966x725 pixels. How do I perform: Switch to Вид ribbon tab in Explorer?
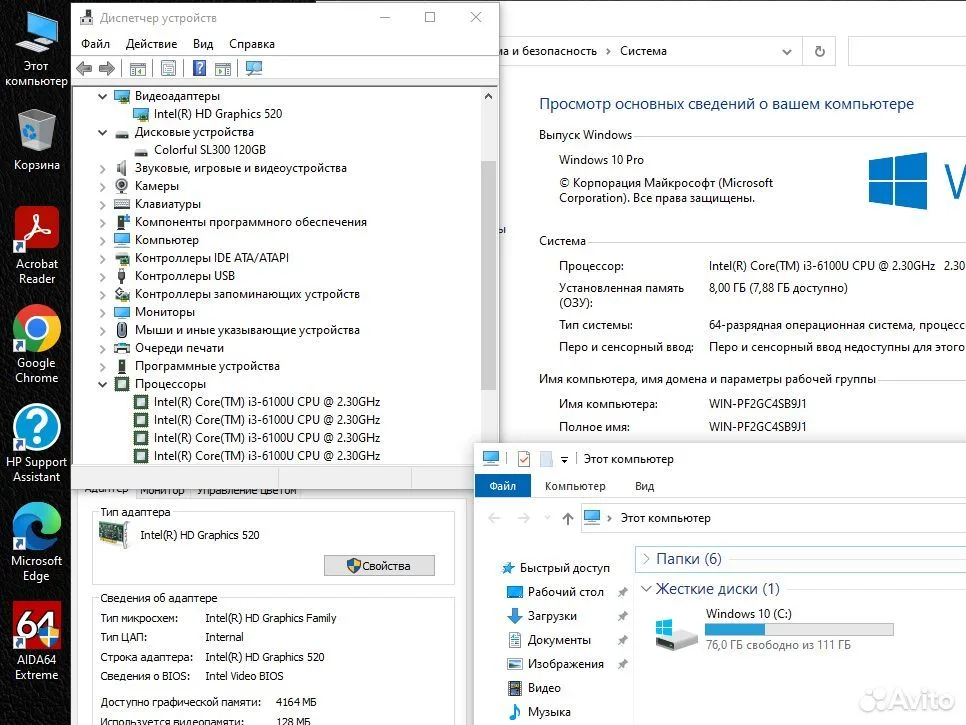(644, 486)
